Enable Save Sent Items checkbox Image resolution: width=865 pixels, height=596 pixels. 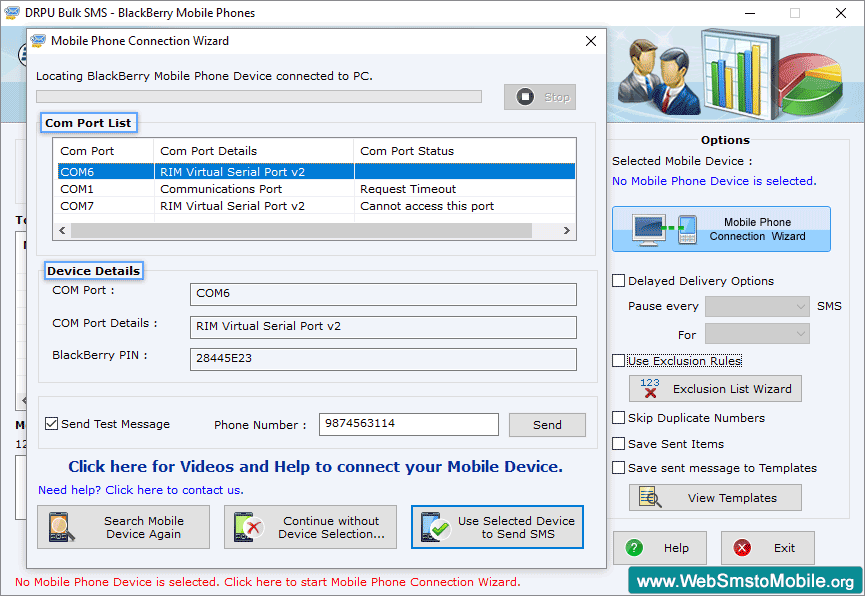pos(619,444)
